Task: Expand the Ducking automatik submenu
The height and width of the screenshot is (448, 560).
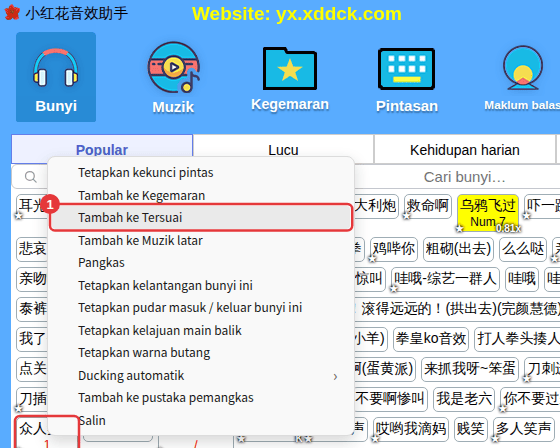Action: tap(201, 375)
